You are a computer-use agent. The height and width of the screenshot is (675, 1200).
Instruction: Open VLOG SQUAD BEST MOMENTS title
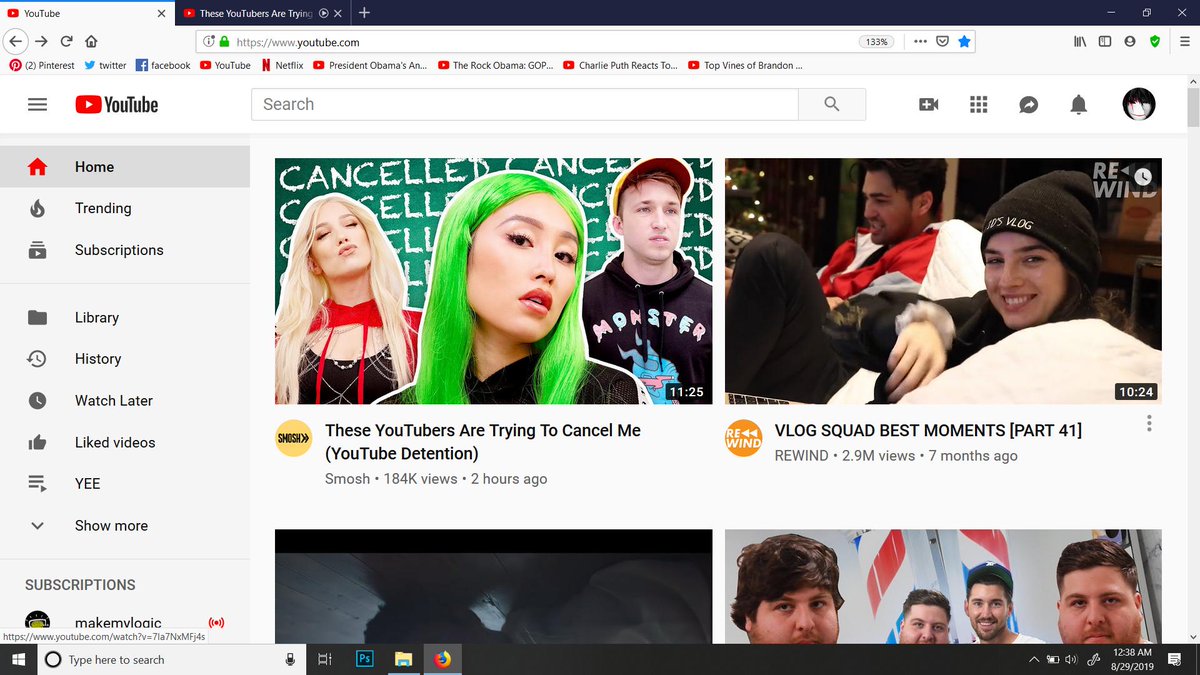(928, 430)
